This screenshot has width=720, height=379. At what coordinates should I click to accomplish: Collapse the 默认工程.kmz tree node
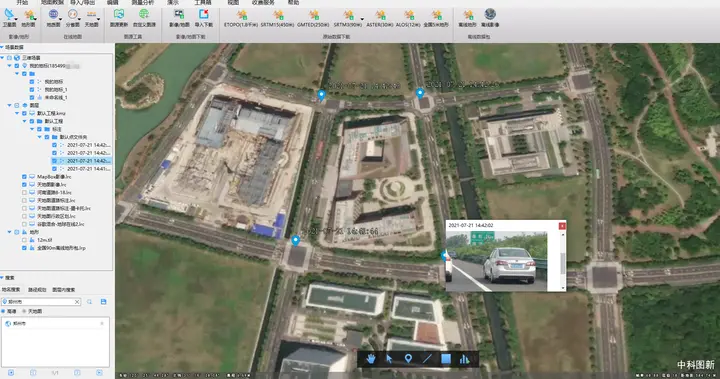tap(17, 113)
